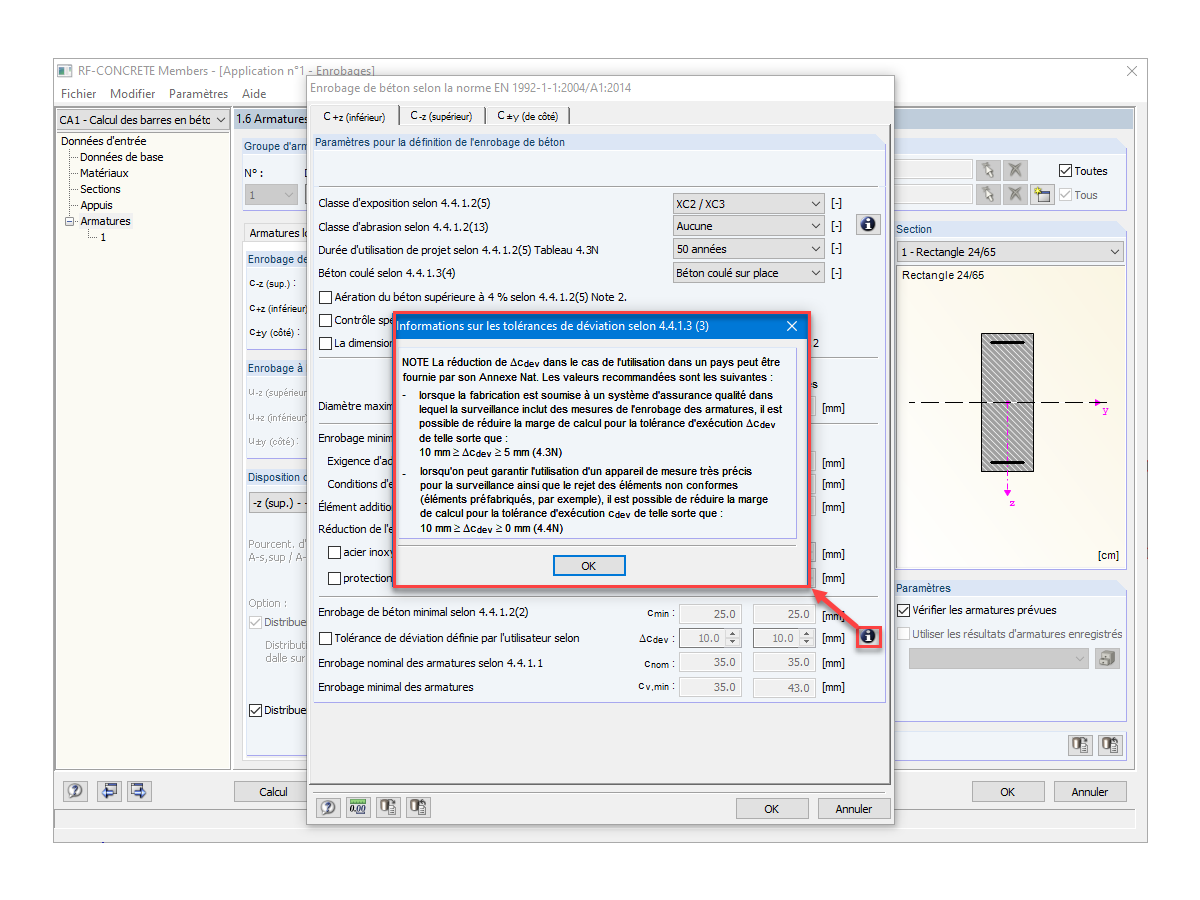Open the CA1 - Calcul des barres dropdown
1200x900 pixels.
(x=142, y=120)
